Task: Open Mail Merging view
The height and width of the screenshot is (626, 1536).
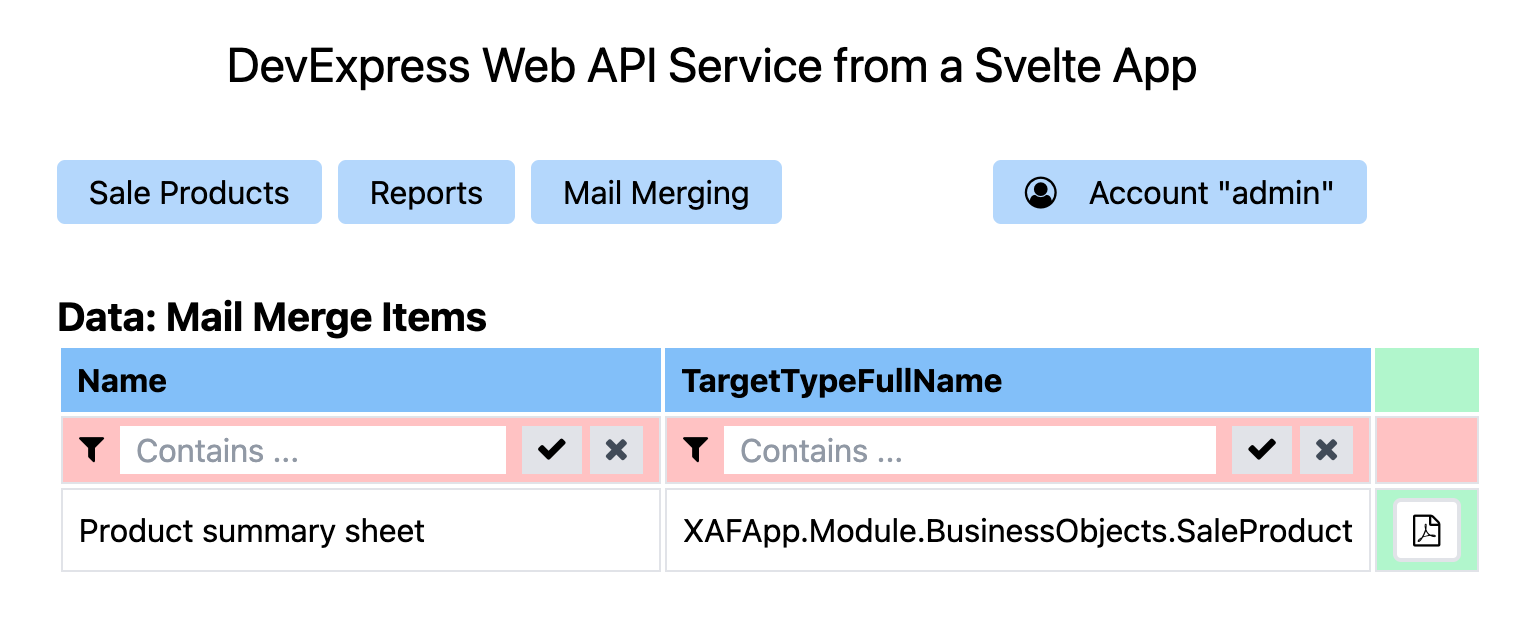Action: tap(656, 192)
